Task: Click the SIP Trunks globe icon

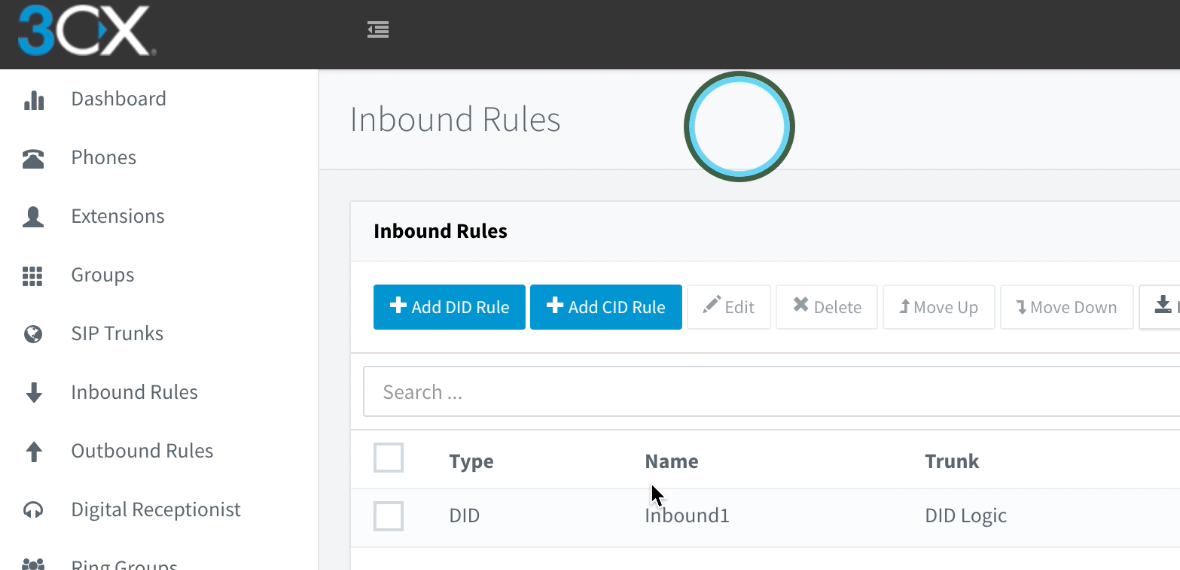Action: click(34, 334)
